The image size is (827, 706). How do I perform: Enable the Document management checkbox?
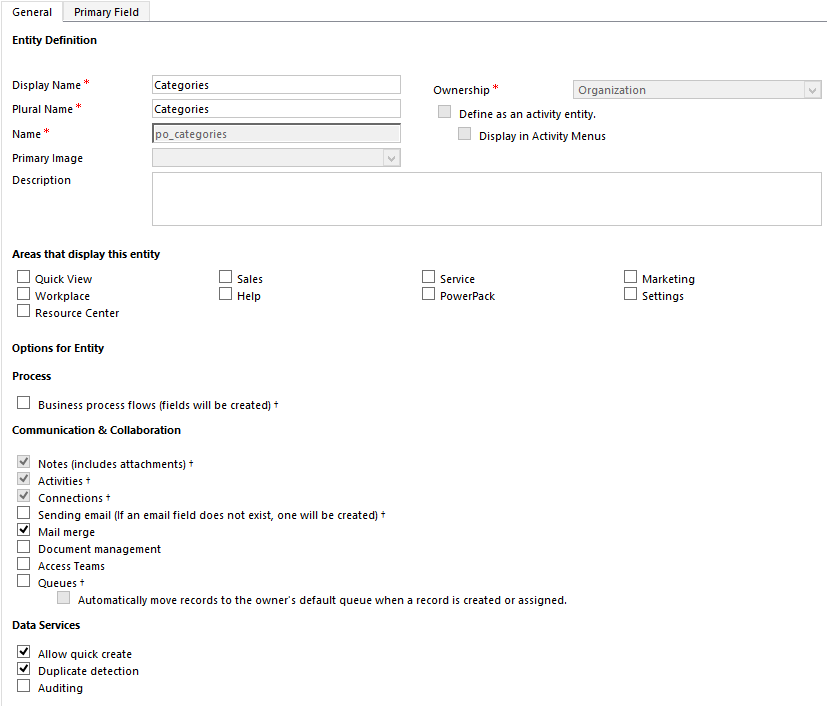pyautogui.click(x=24, y=548)
